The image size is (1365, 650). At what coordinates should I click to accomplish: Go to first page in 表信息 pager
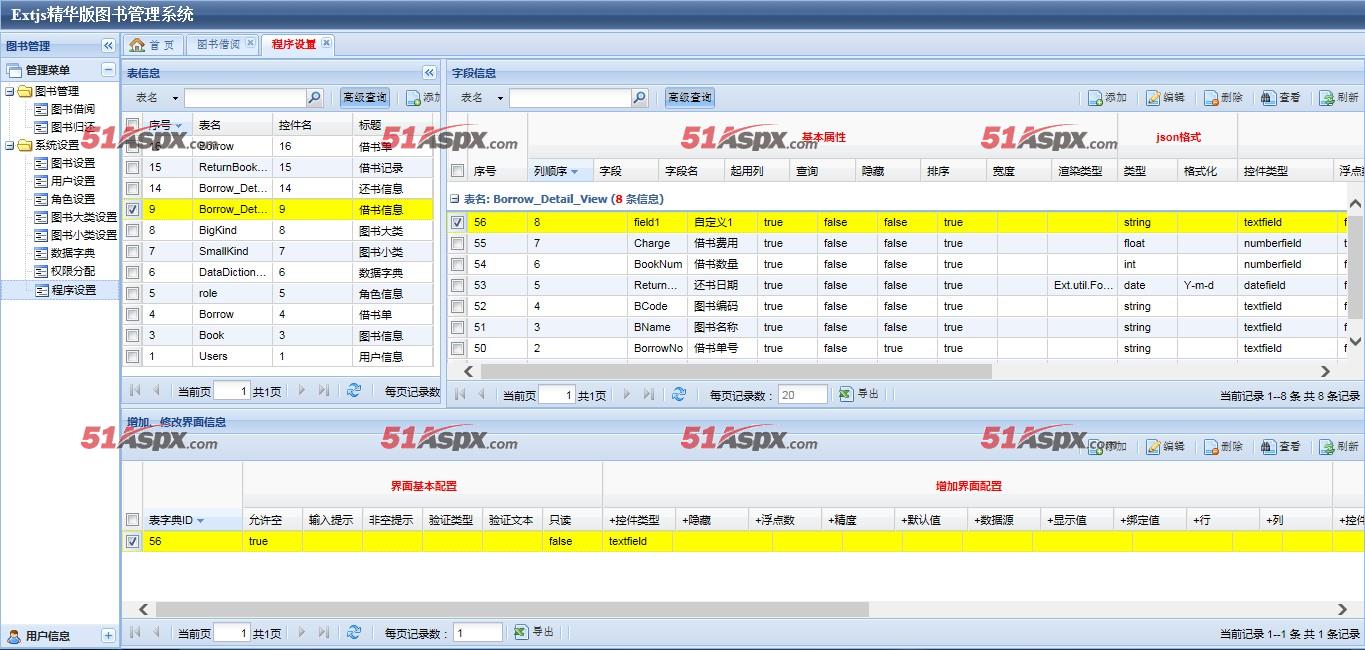coord(135,391)
